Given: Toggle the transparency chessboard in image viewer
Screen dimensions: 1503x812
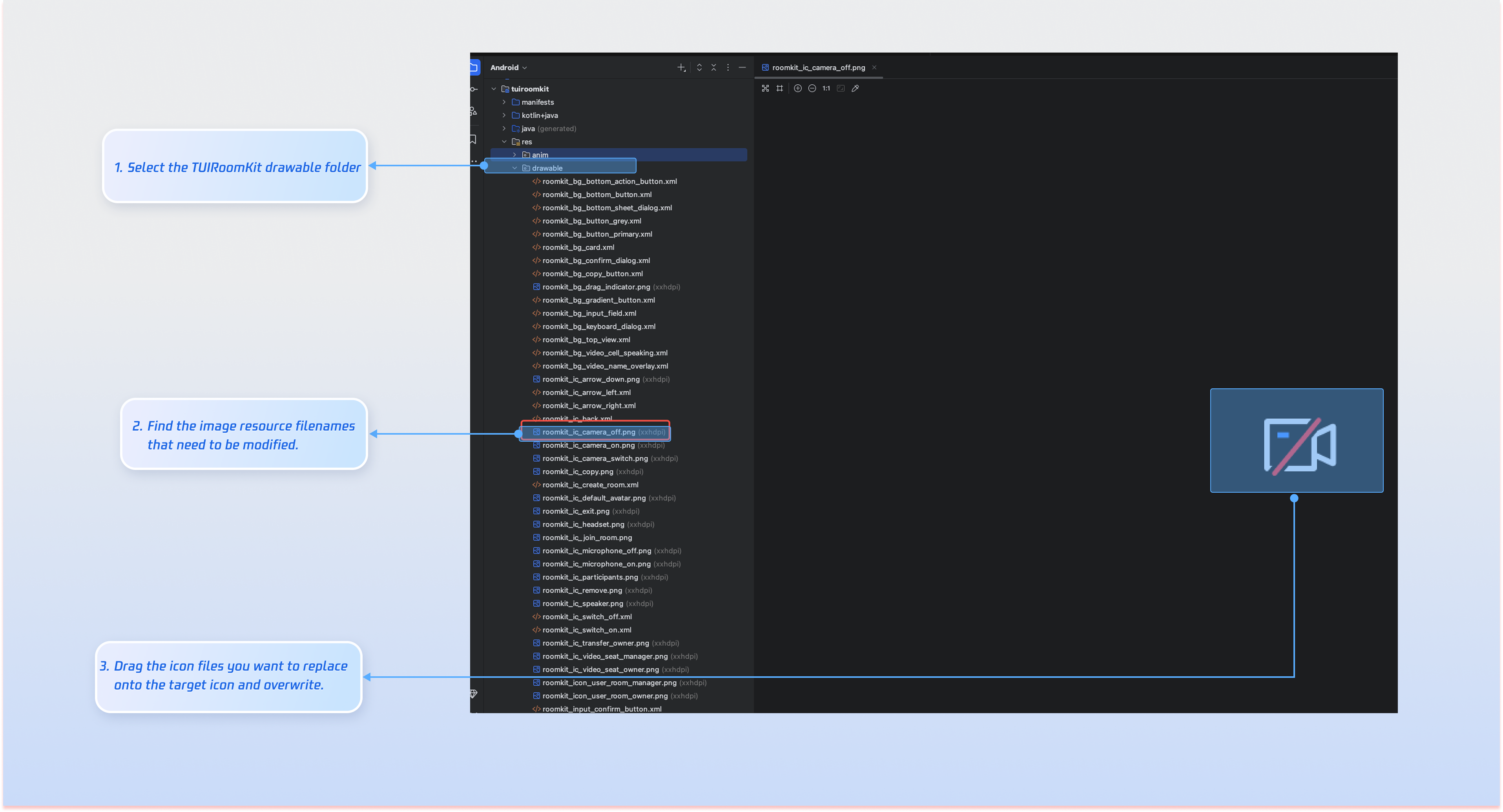Looking at the screenshot, I should coord(766,88).
